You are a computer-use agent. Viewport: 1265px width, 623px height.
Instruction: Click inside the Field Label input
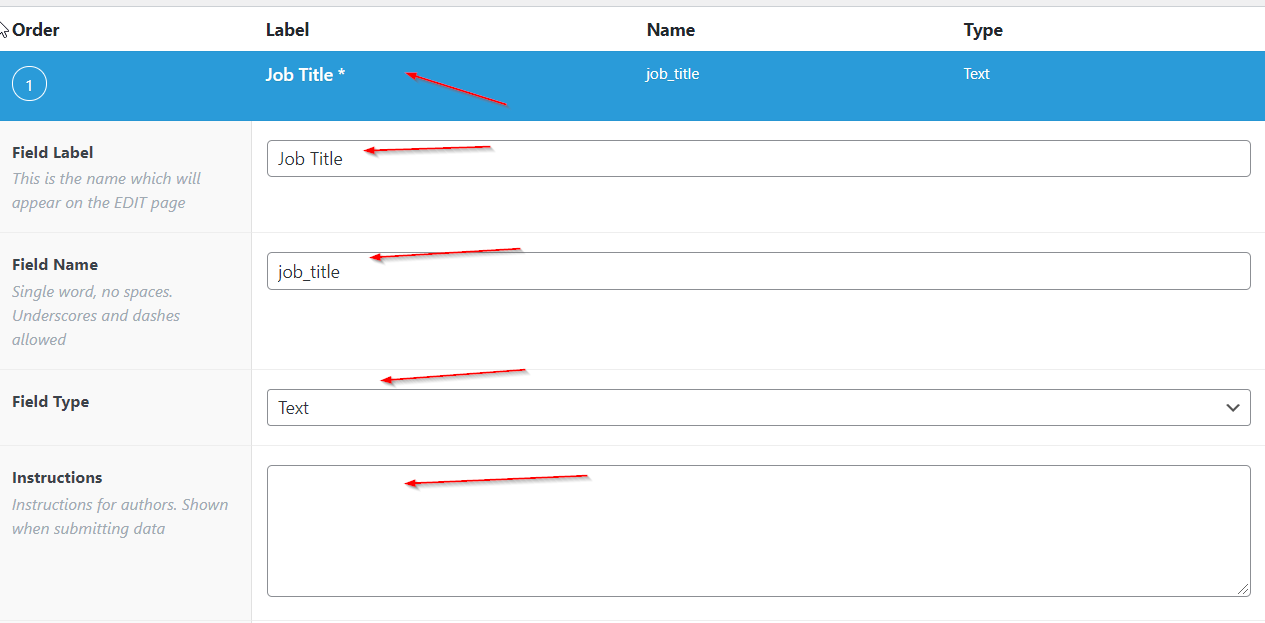(758, 159)
